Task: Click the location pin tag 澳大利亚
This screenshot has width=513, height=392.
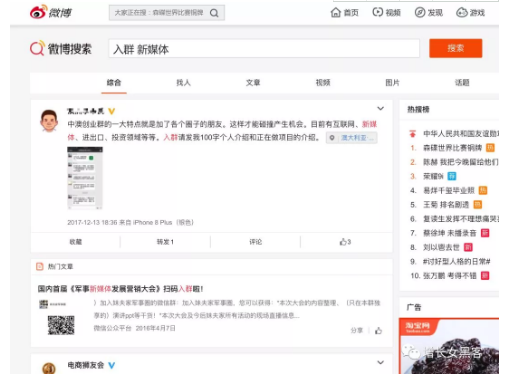Action: pyautogui.click(x=352, y=138)
